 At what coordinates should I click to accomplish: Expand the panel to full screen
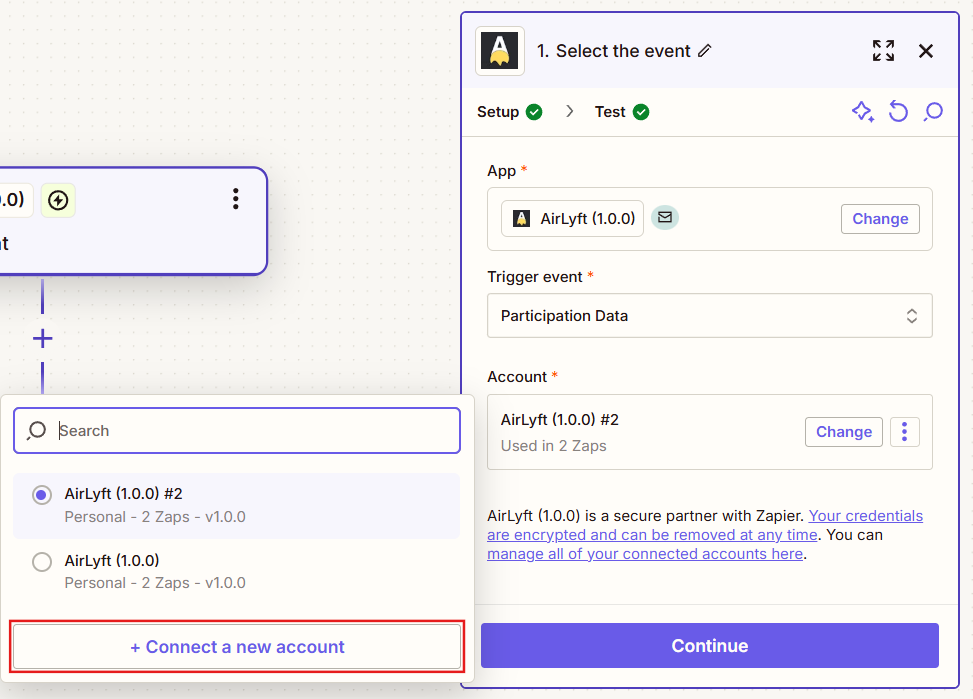click(883, 51)
